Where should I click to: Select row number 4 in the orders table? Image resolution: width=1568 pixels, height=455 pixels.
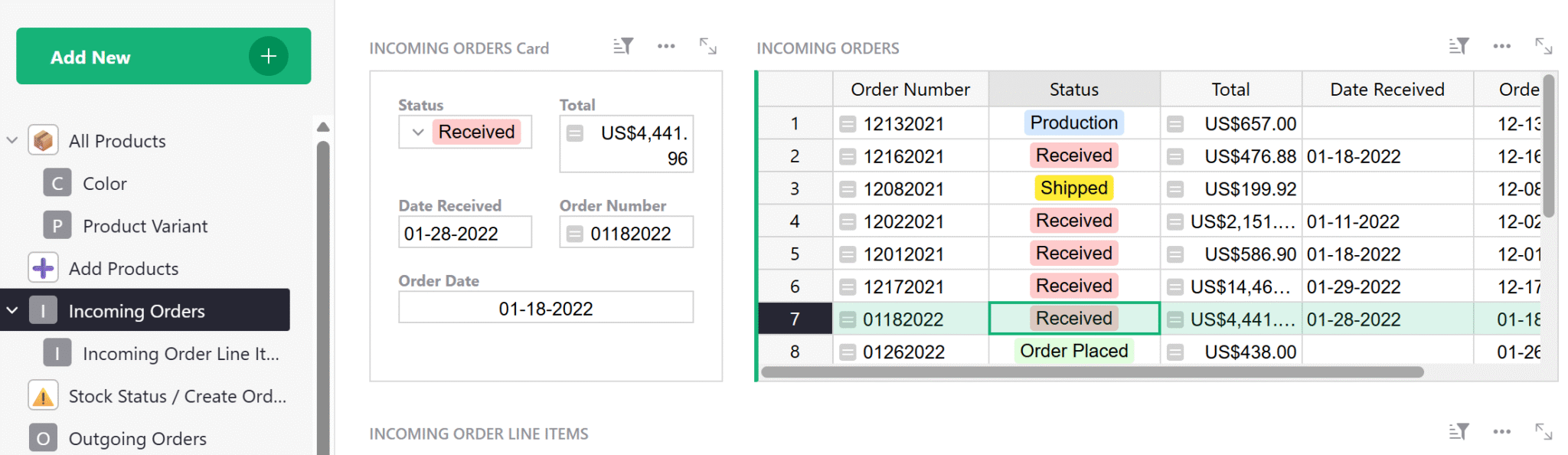coord(795,221)
